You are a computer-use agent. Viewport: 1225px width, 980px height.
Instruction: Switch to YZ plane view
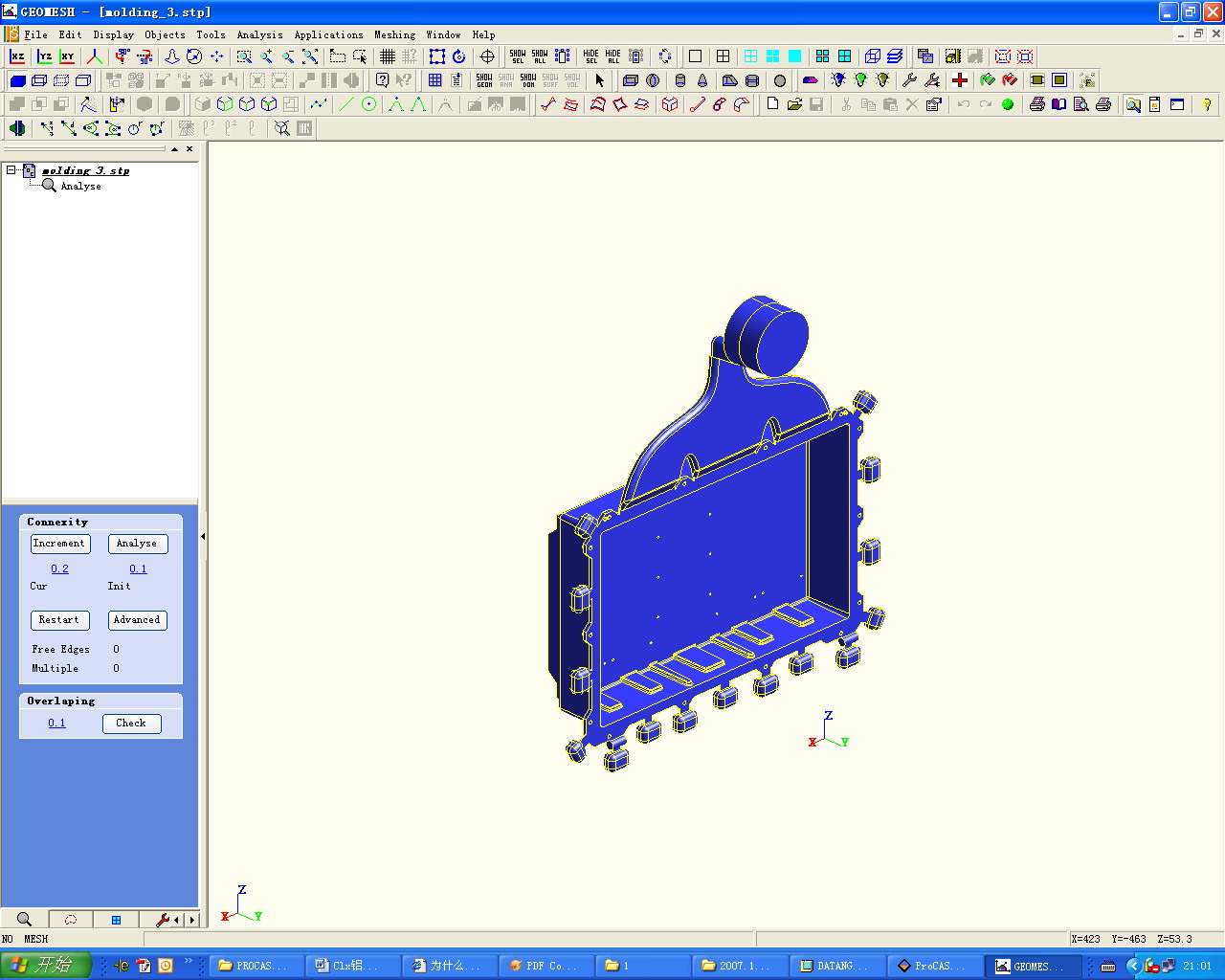pos(45,56)
